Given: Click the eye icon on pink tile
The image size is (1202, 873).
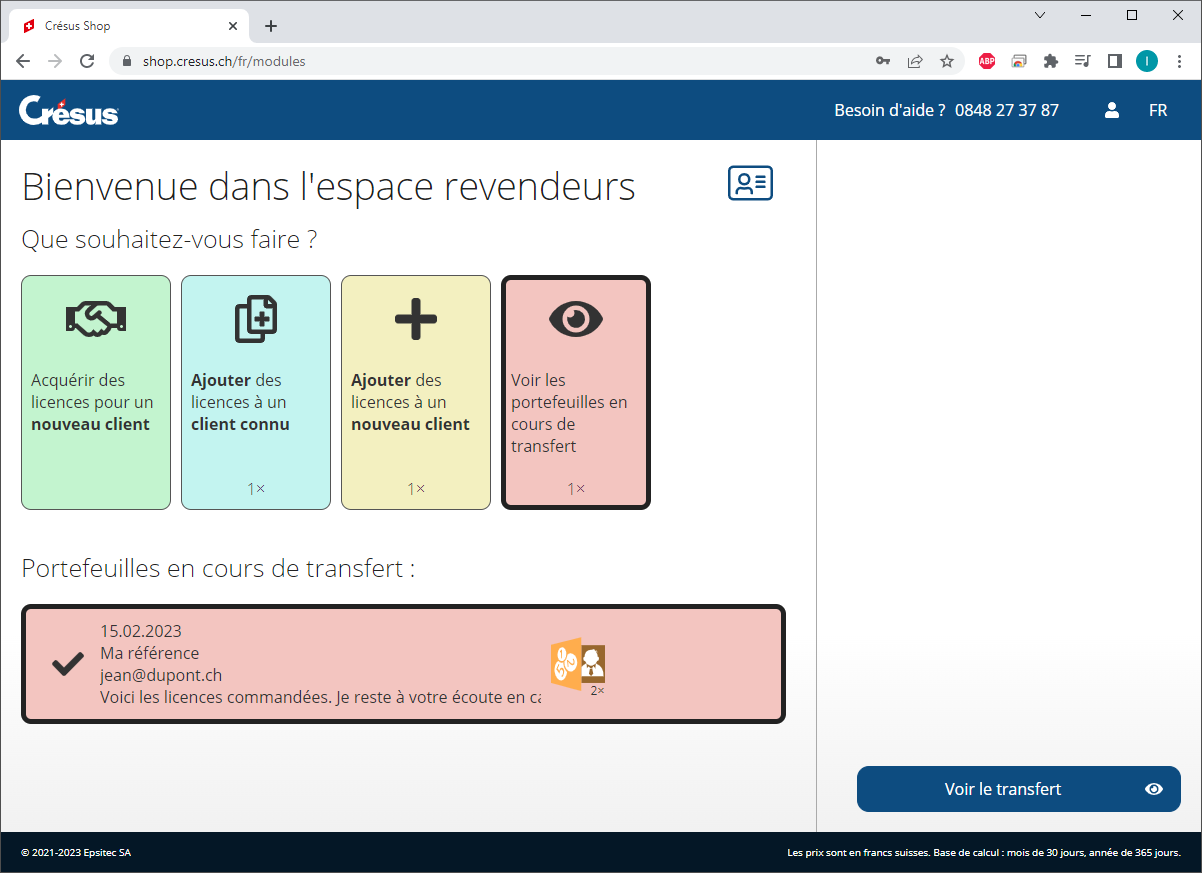Looking at the screenshot, I should coord(576,319).
